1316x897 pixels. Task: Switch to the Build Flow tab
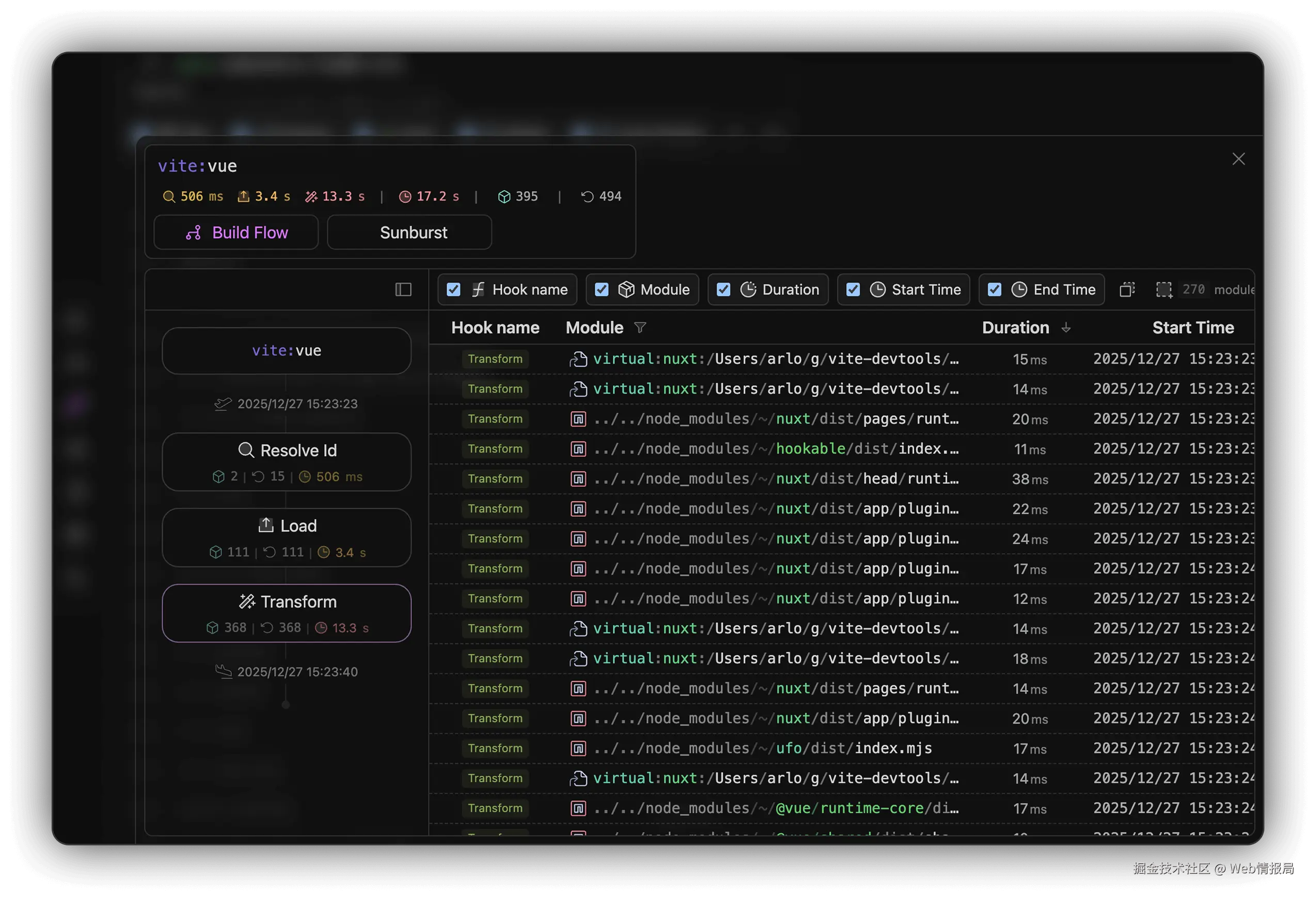tap(236, 233)
